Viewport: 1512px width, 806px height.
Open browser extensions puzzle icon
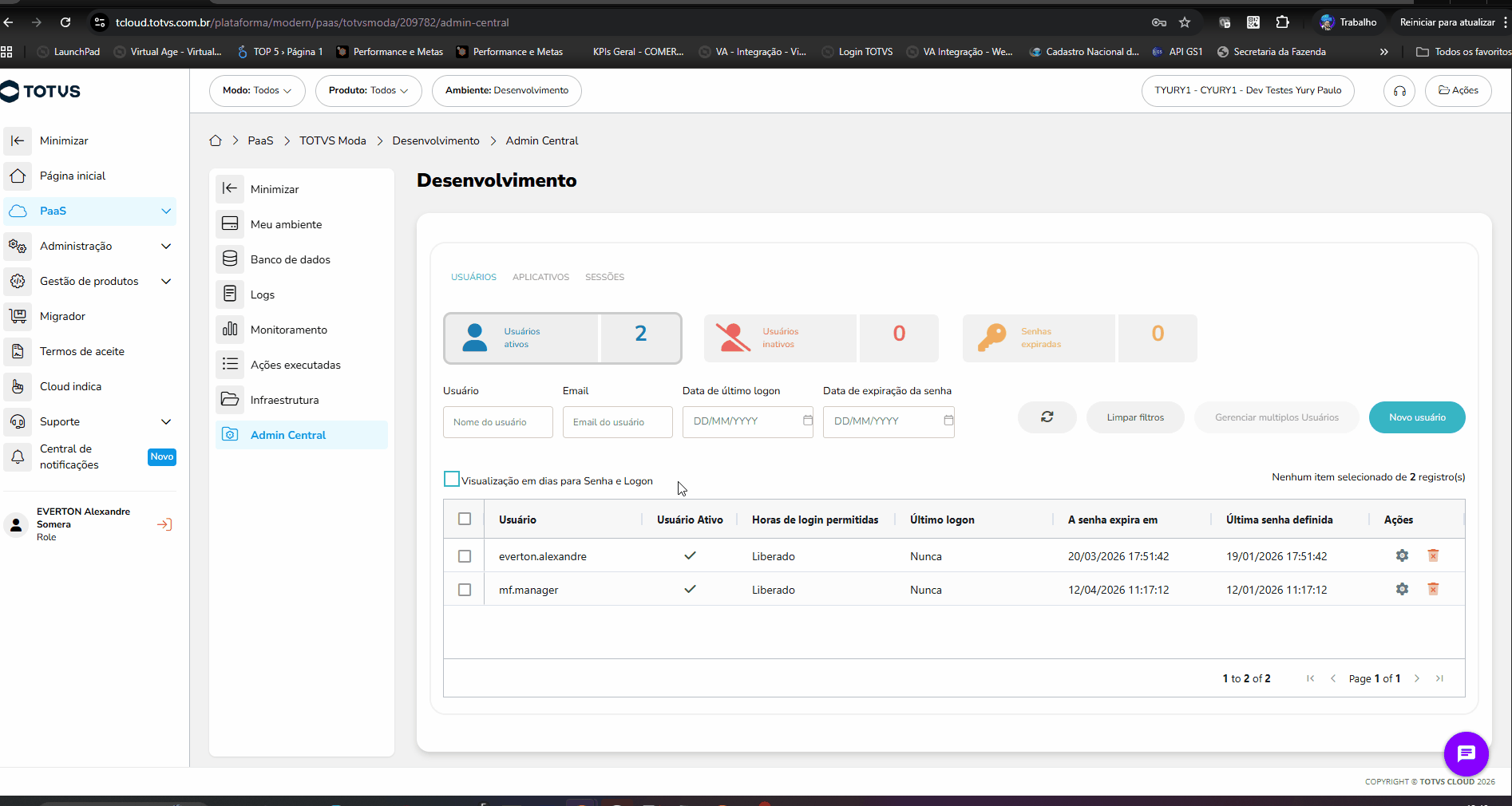[x=1282, y=22]
